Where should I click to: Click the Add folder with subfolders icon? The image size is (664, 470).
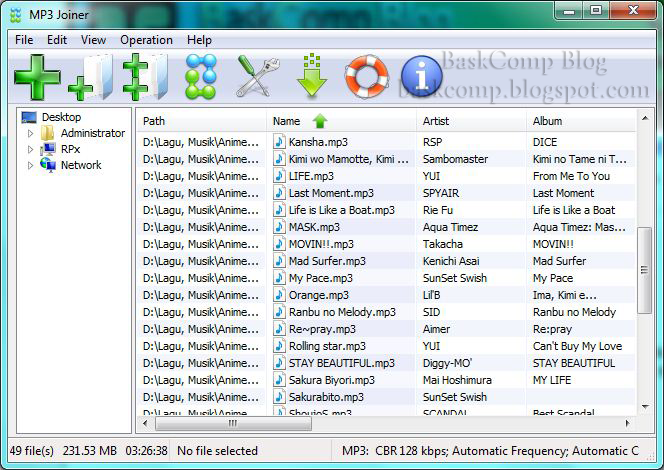pyautogui.click(x=145, y=77)
